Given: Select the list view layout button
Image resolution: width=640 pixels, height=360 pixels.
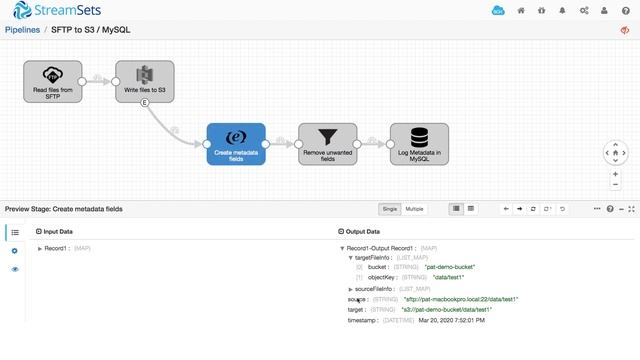Looking at the screenshot, I should pyautogui.click(x=456, y=209).
